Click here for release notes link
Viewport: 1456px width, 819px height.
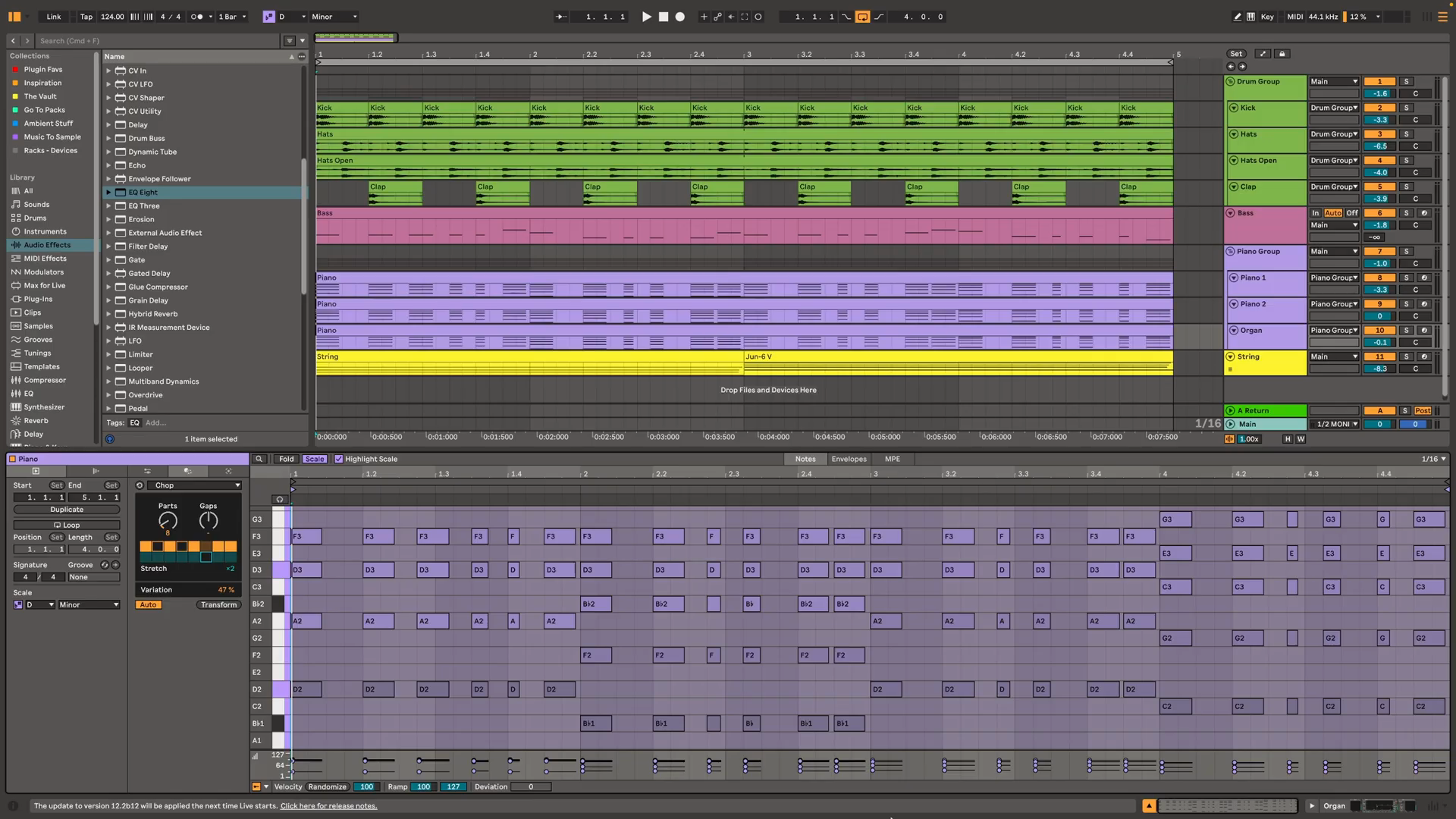click(x=328, y=806)
